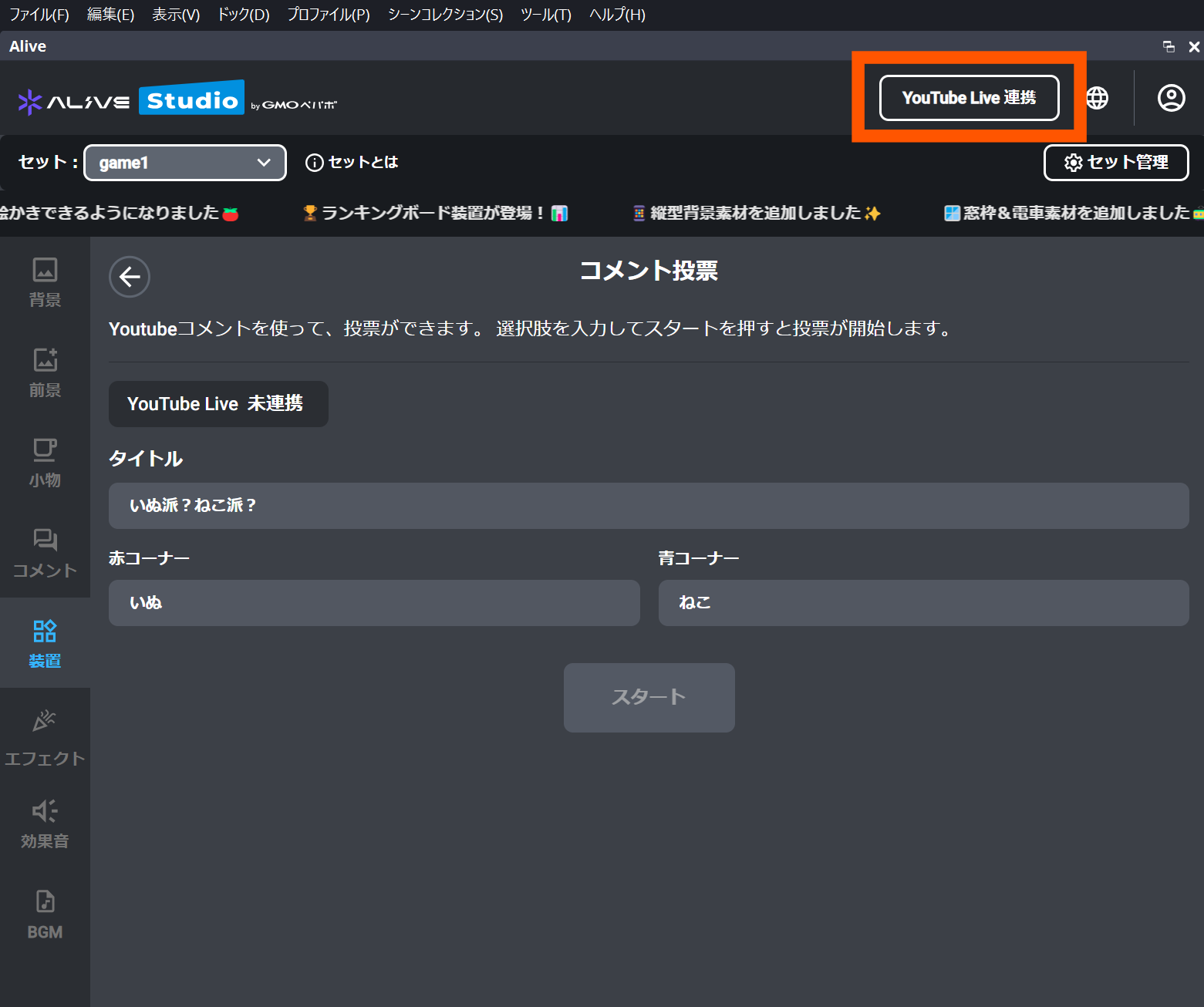Select the 装置 sidebar icon
This screenshot has width=1204, height=1007.
tap(45, 643)
